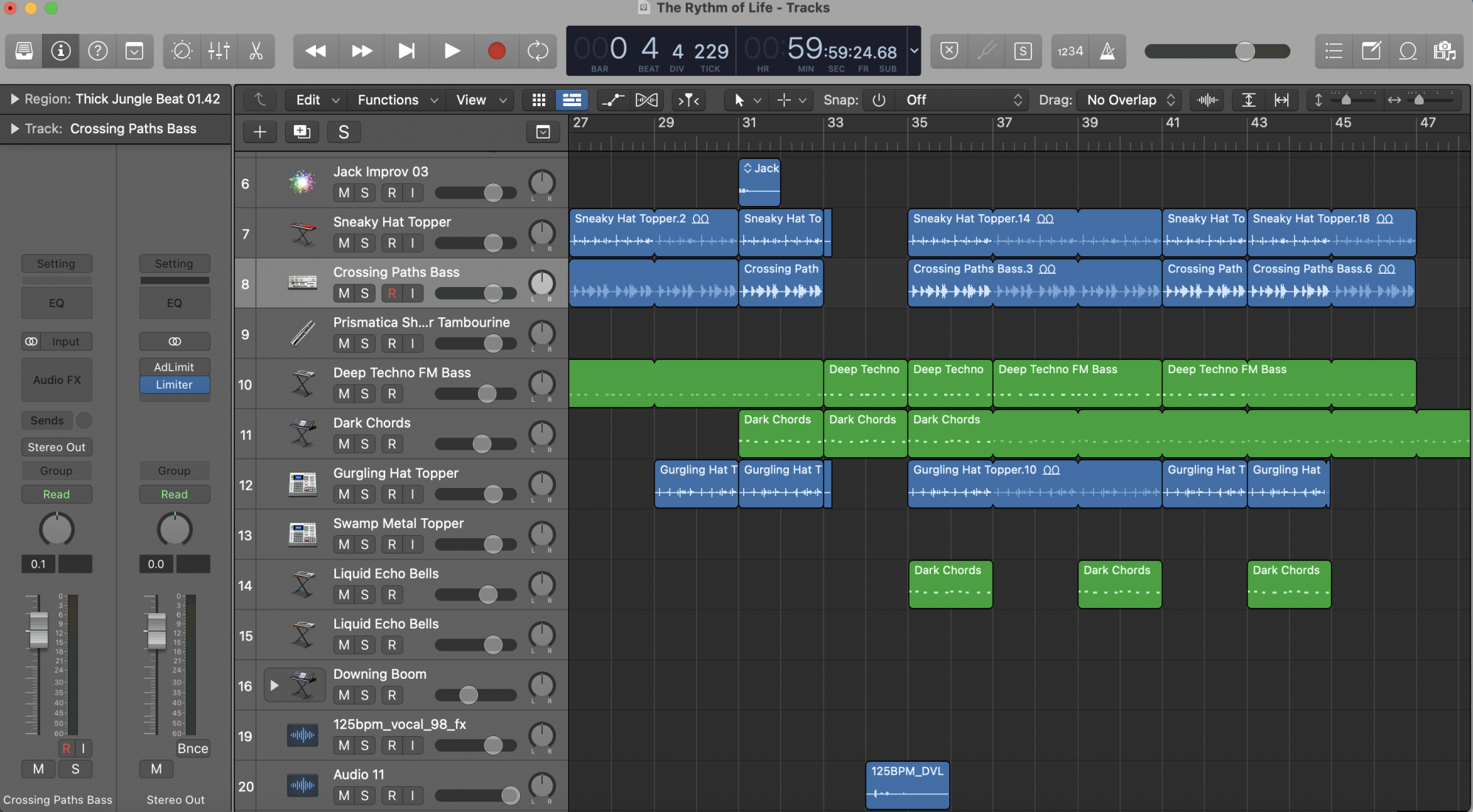Open the pointer tool menu
The height and width of the screenshot is (812, 1473).
point(746,99)
